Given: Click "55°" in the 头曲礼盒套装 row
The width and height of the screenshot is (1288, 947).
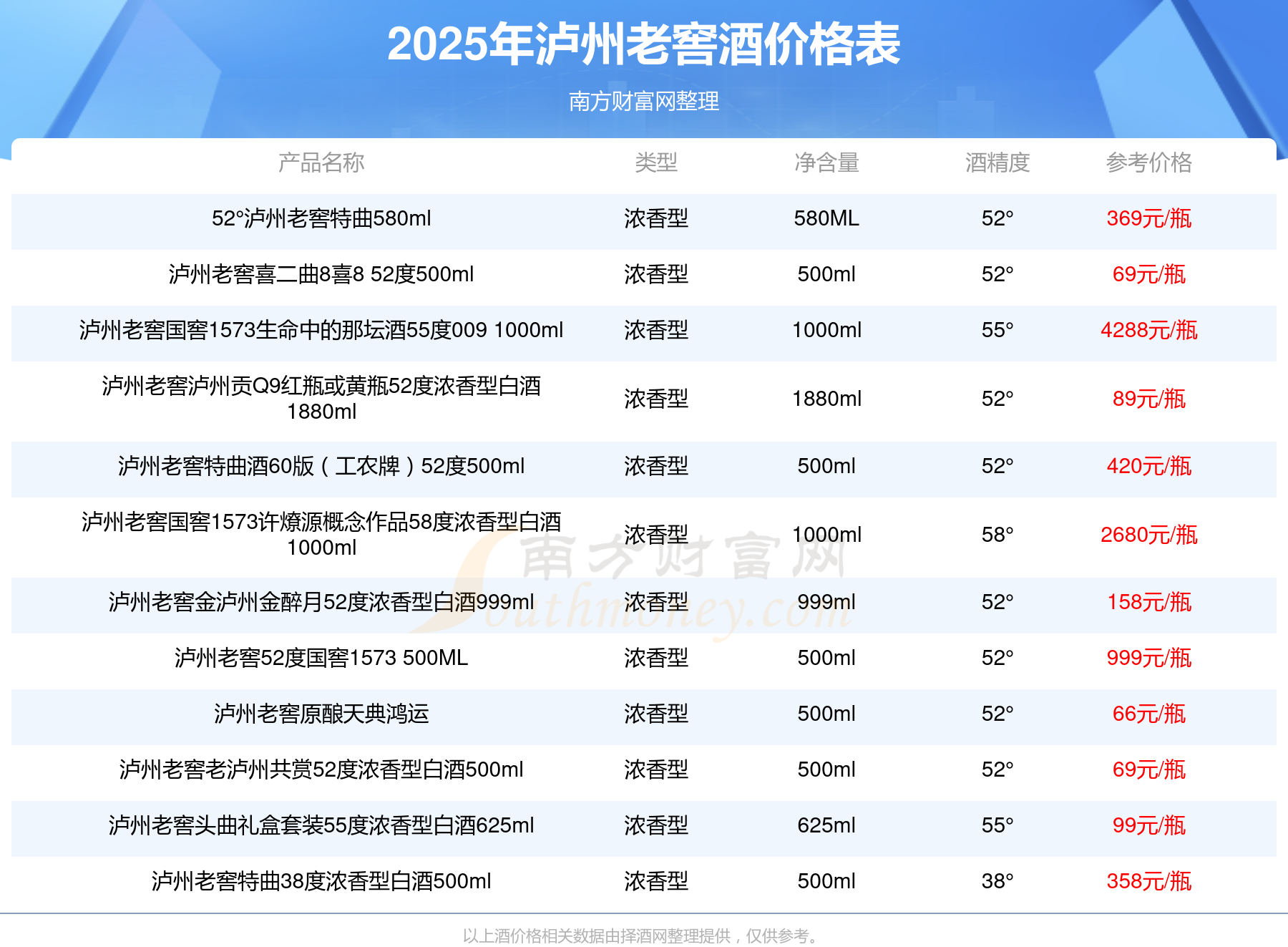Looking at the screenshot, I should tap(997, 825).
